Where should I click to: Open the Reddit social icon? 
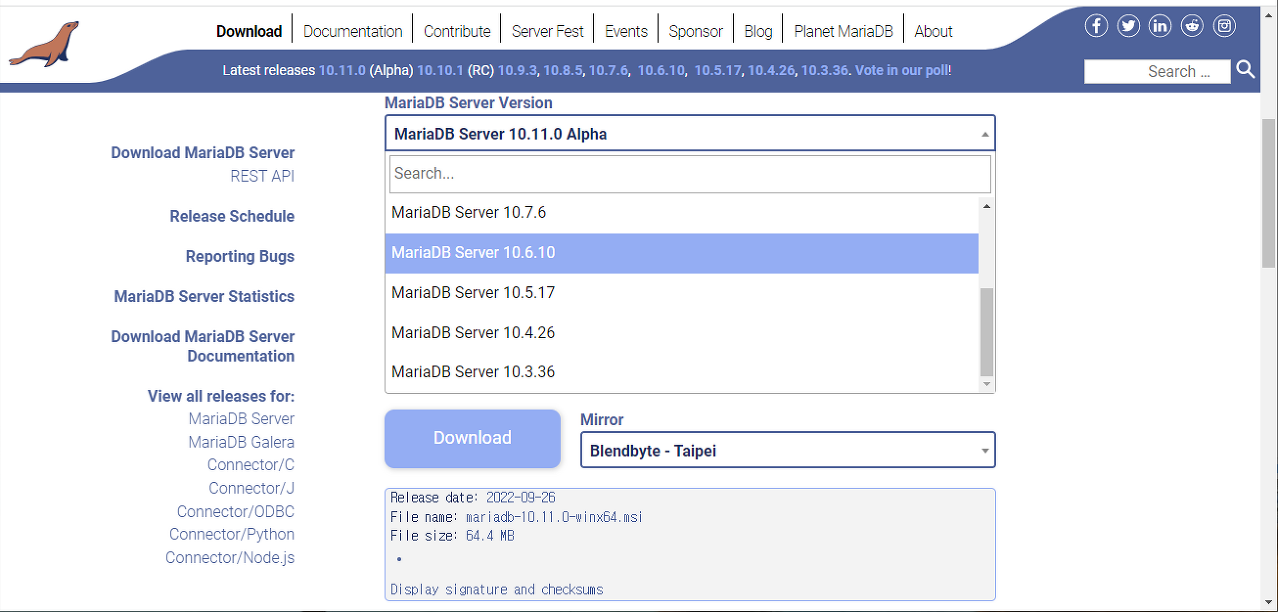(x=1192, y=26)
